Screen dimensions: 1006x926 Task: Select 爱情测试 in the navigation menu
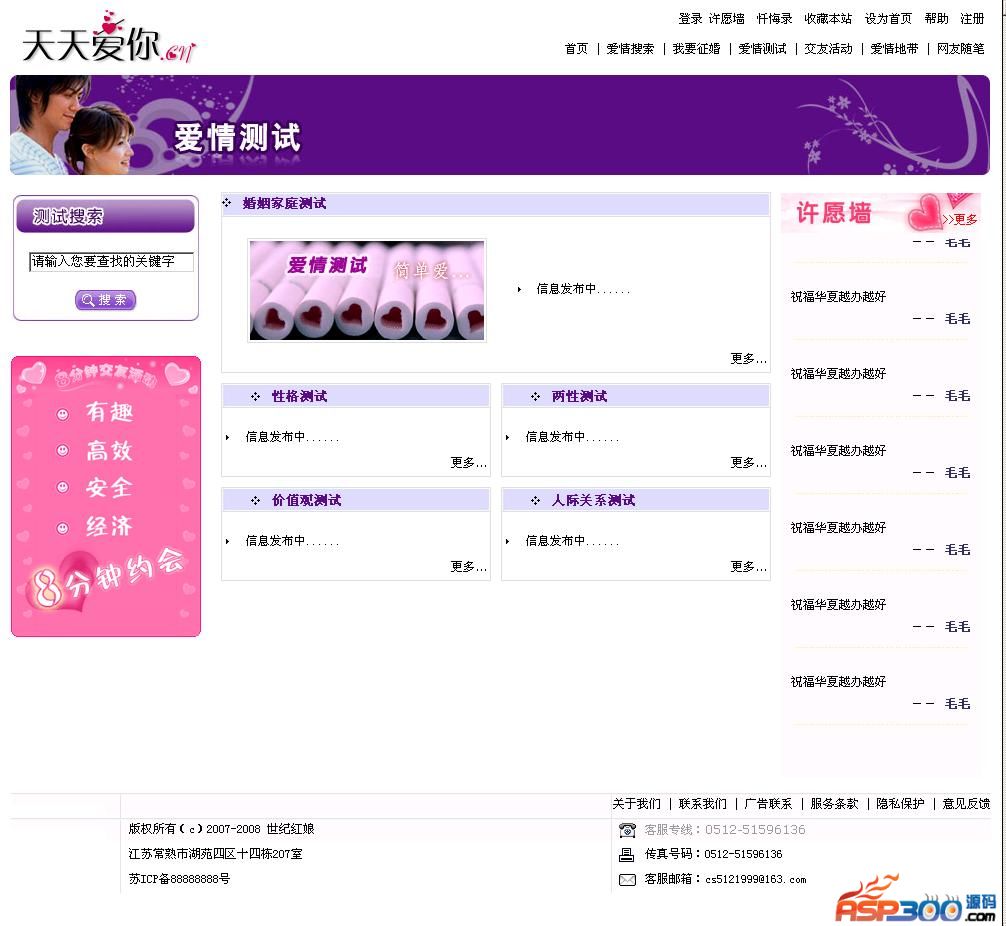click(x=762, y=49)
